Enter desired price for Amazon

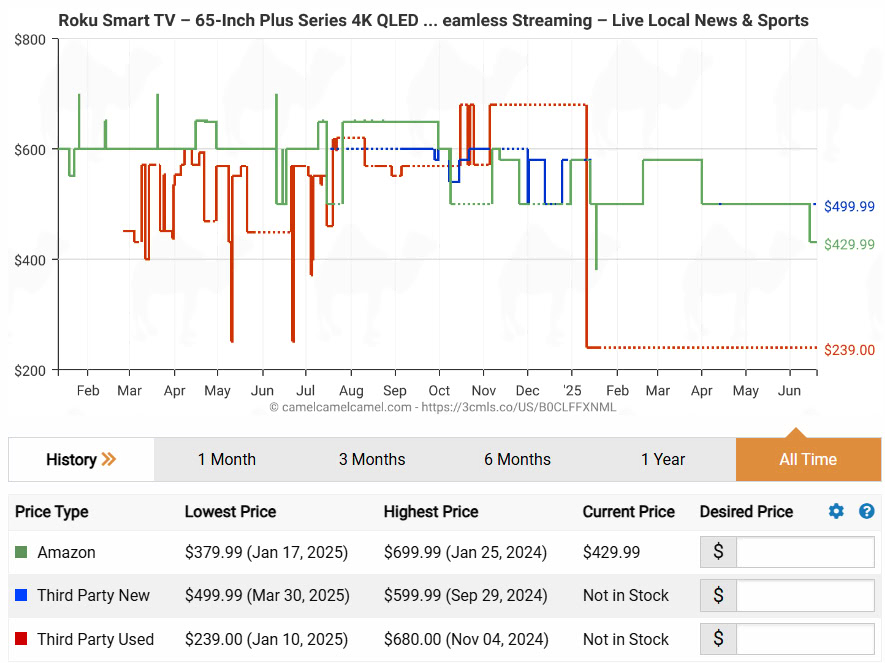point(804,552)
